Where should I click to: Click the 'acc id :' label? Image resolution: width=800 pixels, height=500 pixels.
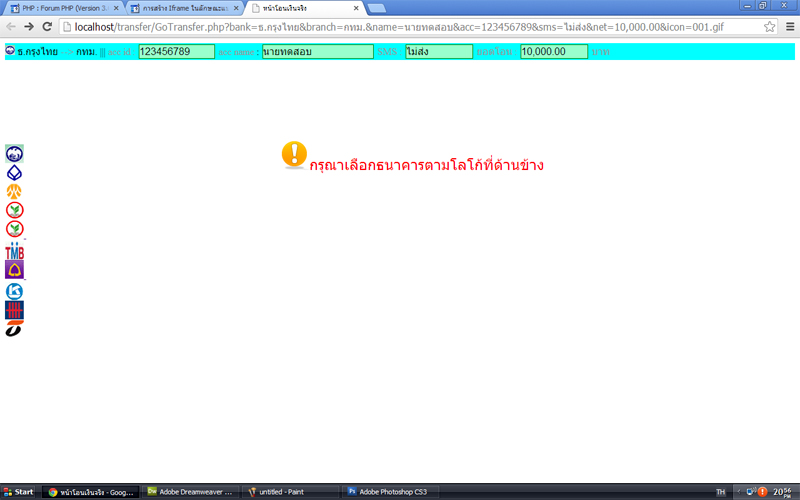pyautogui.click(x=121, y=52)
